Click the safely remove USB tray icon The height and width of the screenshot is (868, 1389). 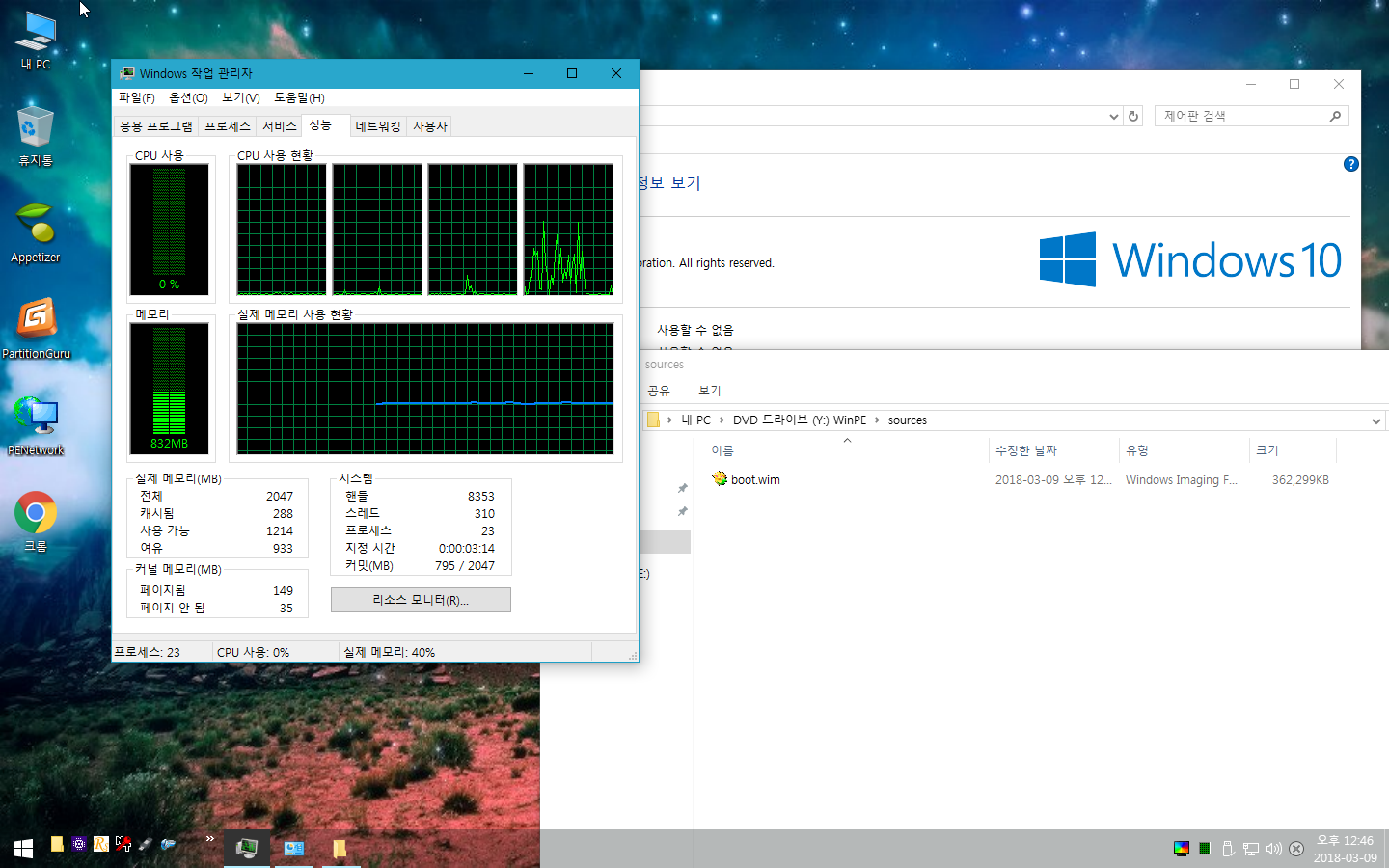coord(1228,849)
